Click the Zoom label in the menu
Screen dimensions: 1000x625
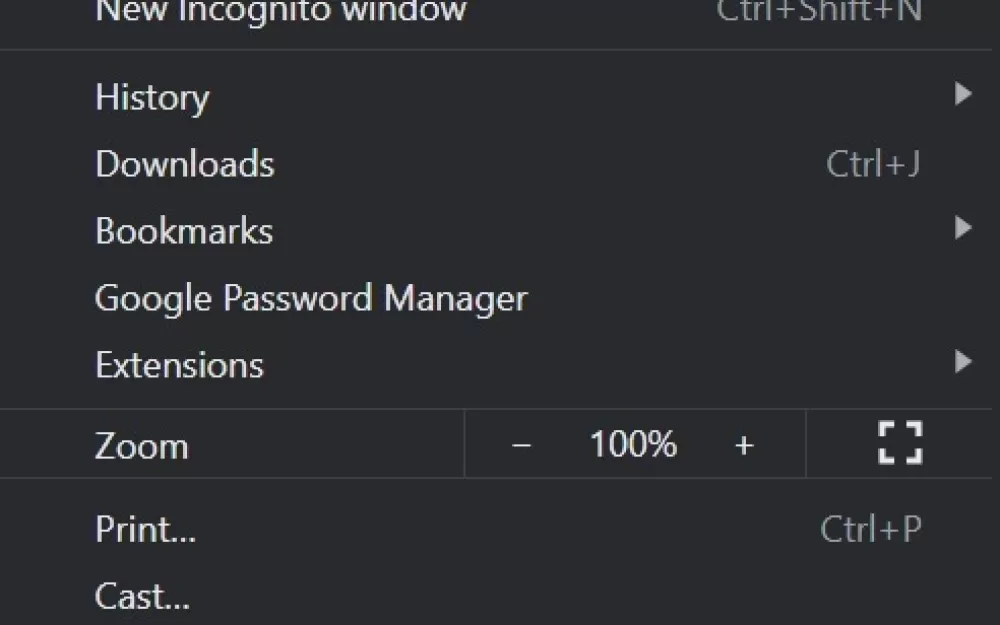[x=142, y=446]
